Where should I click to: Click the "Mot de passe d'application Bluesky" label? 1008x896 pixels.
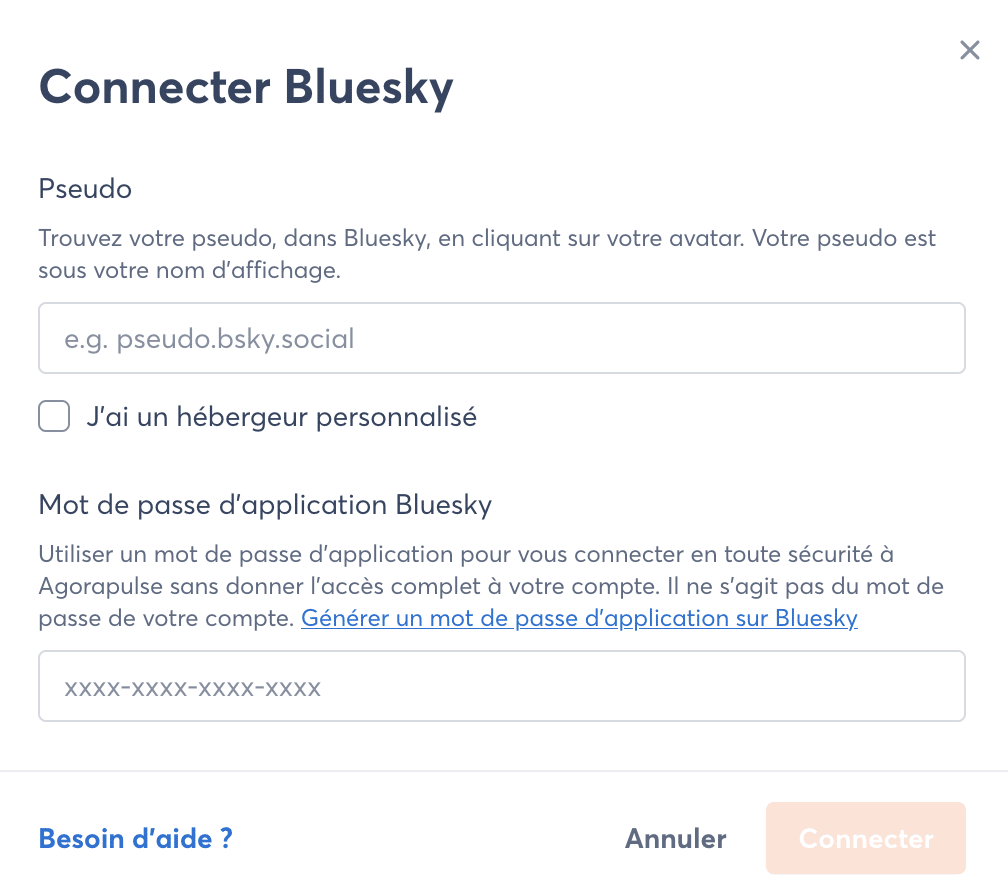click(x=265, y=504)
